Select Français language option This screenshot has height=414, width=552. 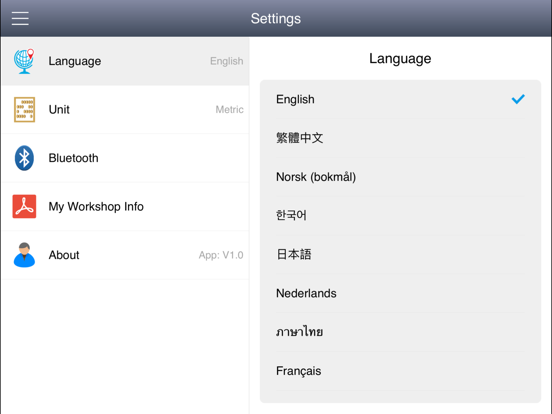click(x=400, y=371)
